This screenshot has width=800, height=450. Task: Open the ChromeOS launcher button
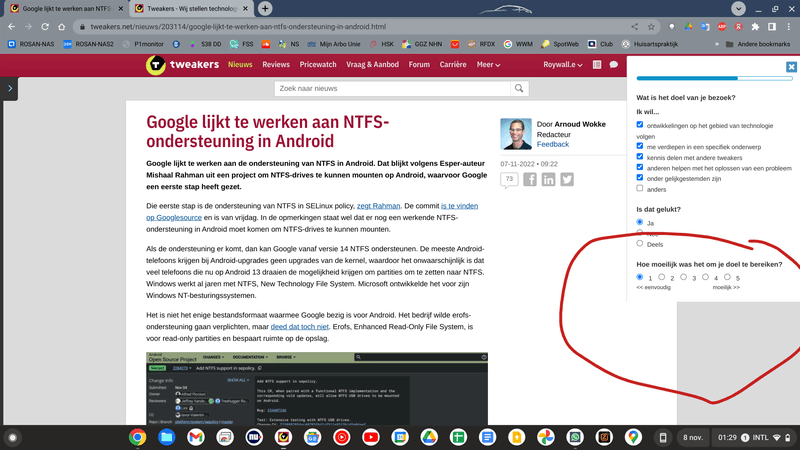tap(13, 438)
